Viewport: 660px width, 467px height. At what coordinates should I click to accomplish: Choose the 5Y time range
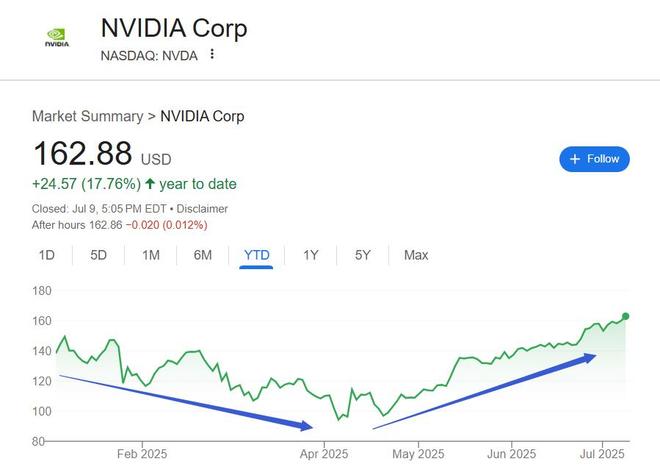[362, 255]
